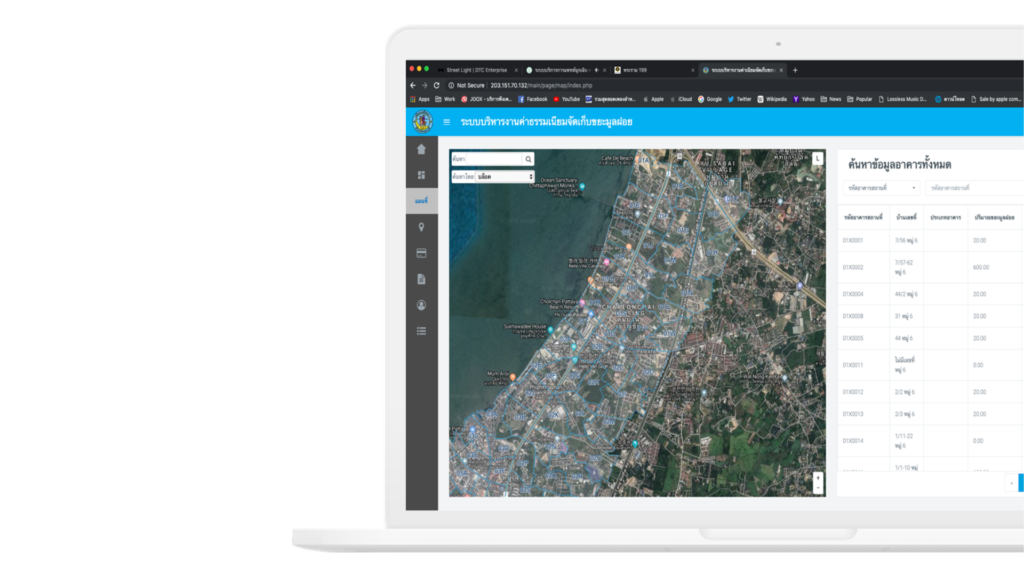Open the Wikipedia bookmark
This screenshot has height=576, width=1024.
point(772,99)
